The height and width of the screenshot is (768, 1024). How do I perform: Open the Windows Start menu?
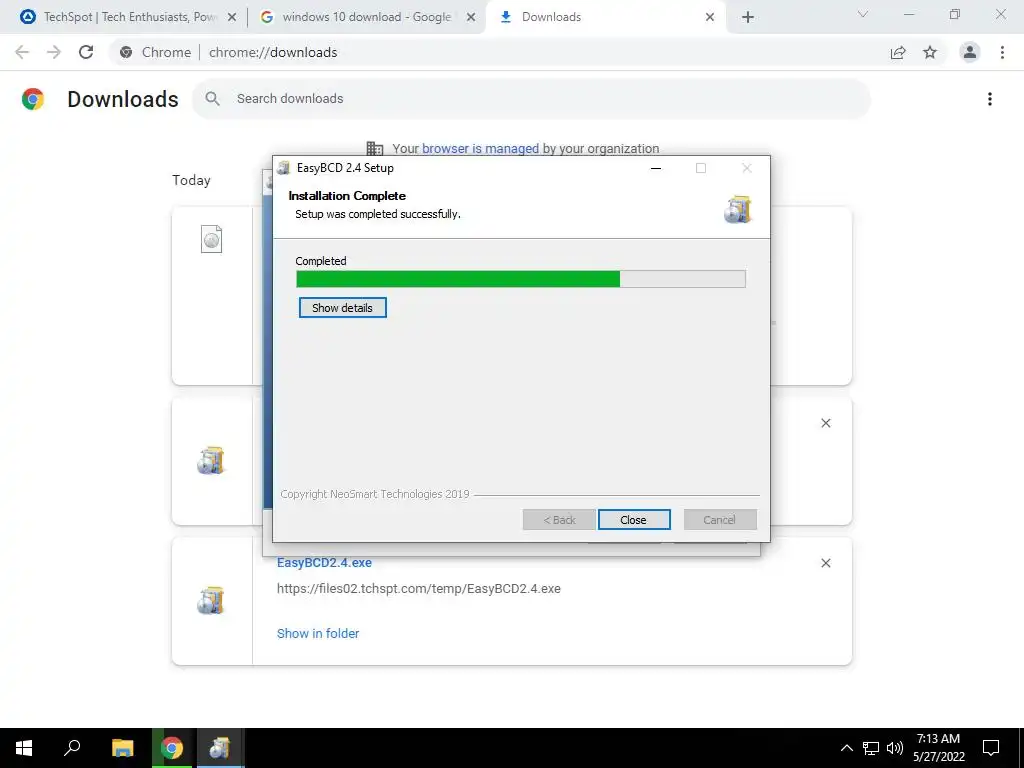click(24, 748)
